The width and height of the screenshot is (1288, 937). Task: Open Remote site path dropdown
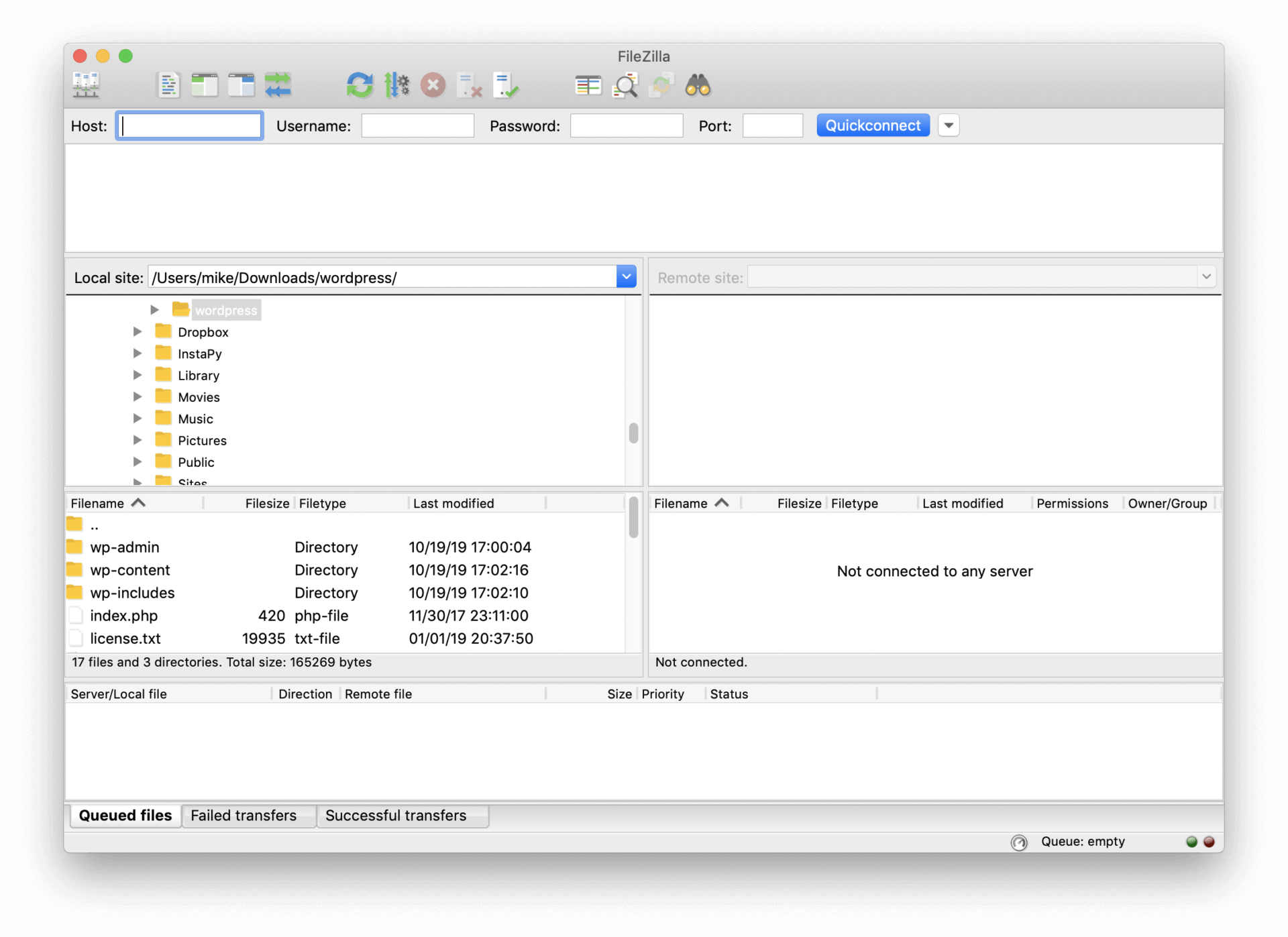(1206, 276)
